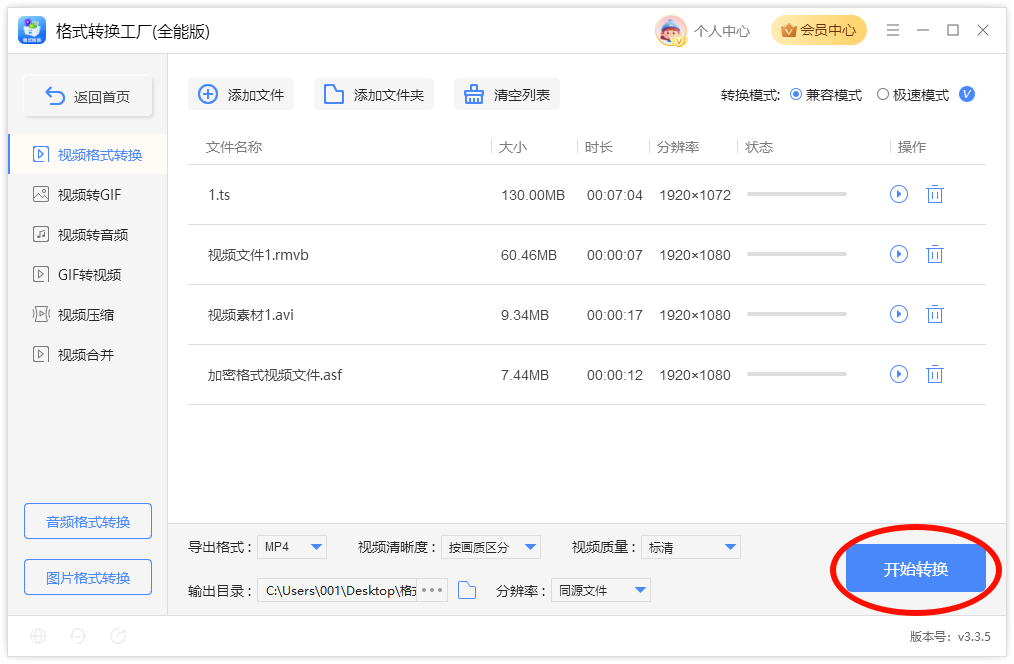Click size value 9.34MB

(x=524, y=316)
